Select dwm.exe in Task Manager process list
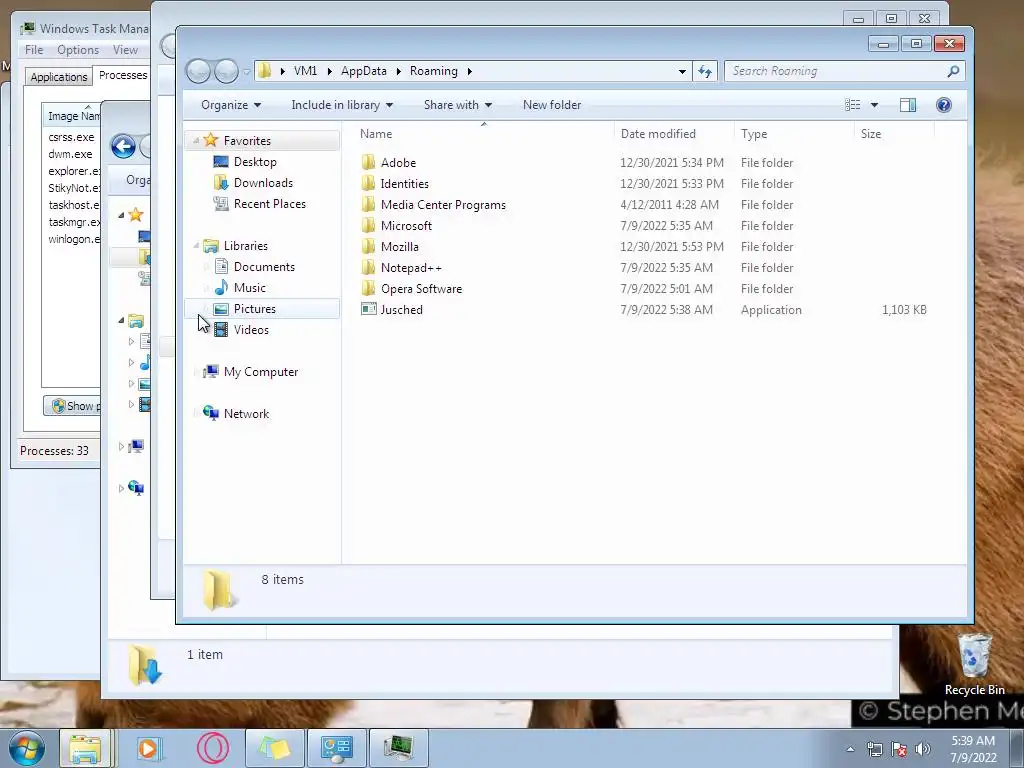1024x768 pixels. click(x=70, y=154)
